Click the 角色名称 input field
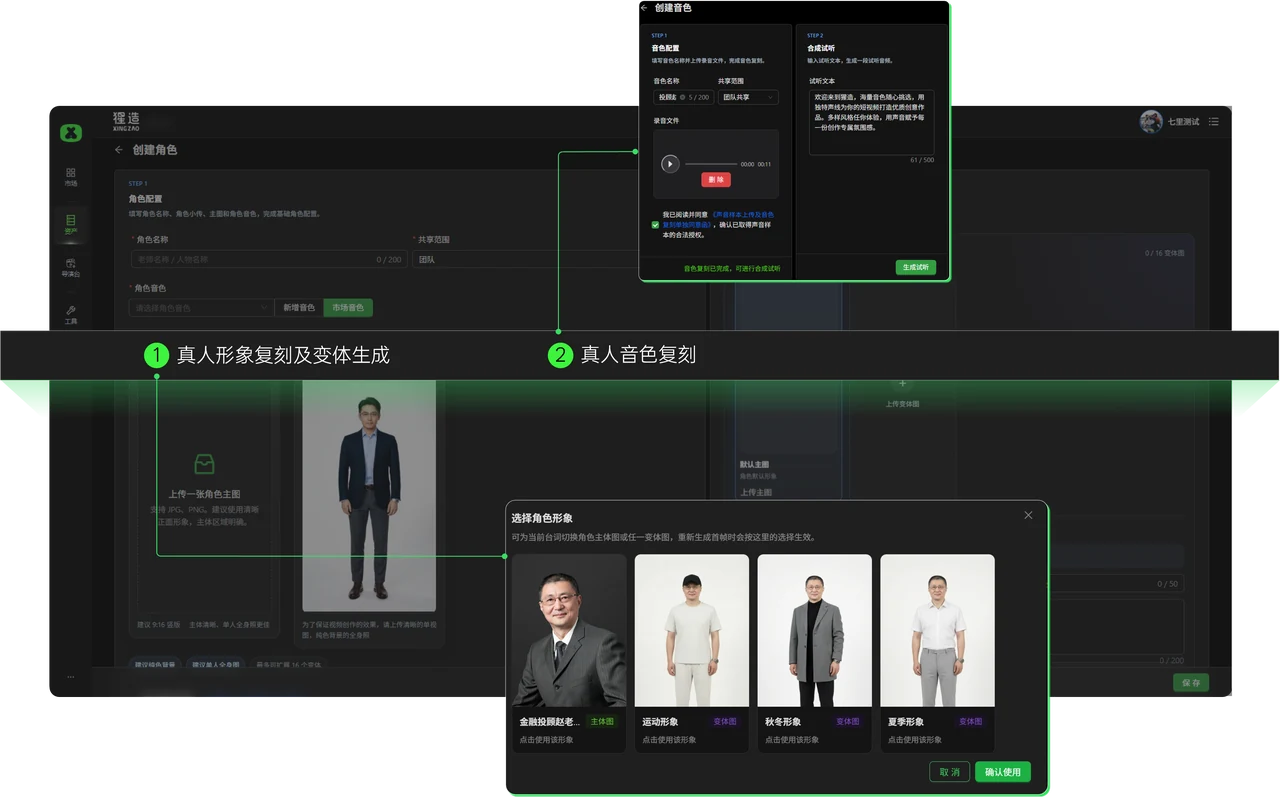The image size is (1280, 797). pos(267,259)
